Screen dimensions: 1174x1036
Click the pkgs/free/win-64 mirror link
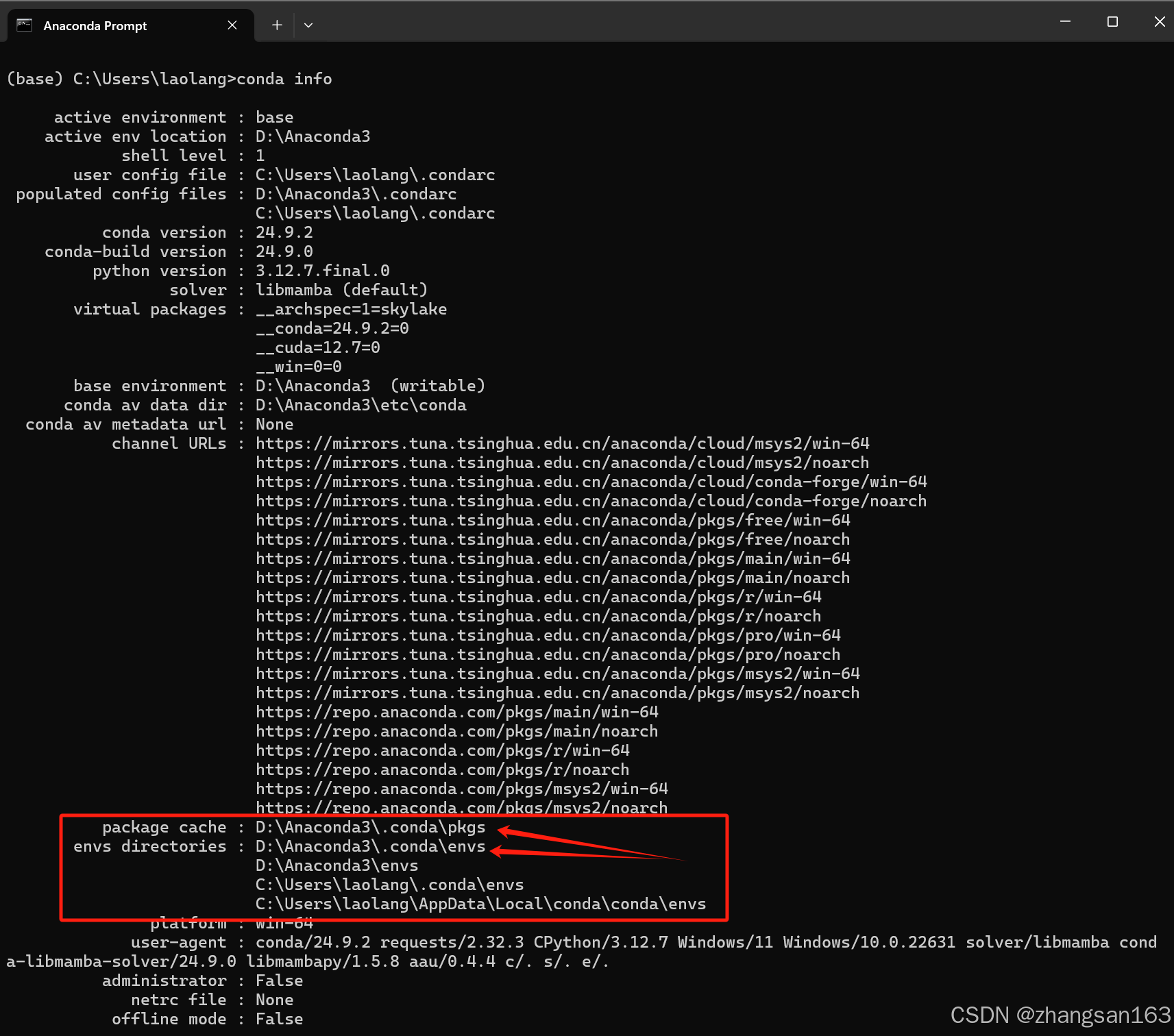click(552, 520)
